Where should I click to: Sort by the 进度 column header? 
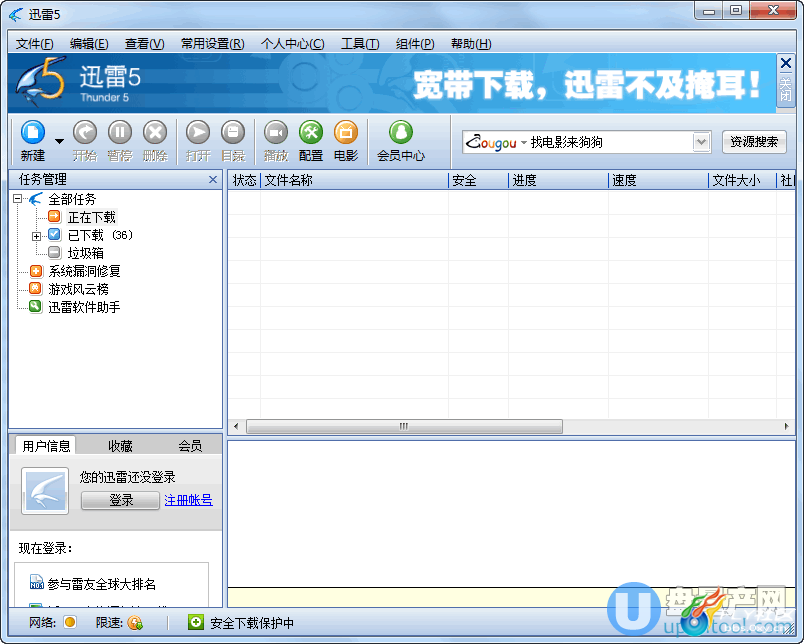coord(558,180)
